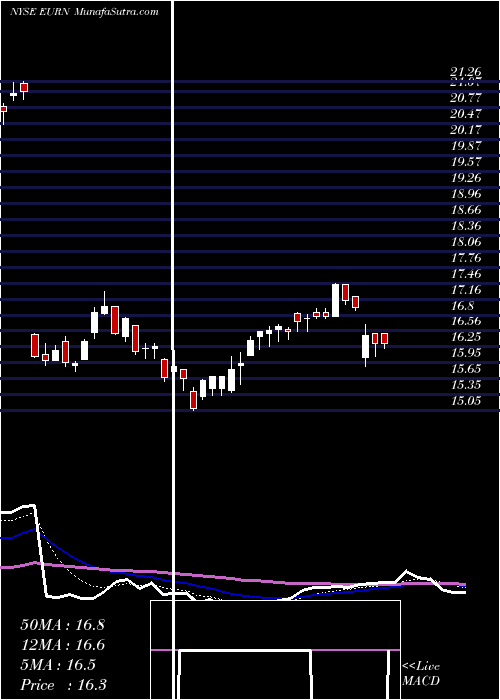Screen dimensions: 500x700
Task: Click the 18.36 price axis label
Action: [x=466, y=226]
